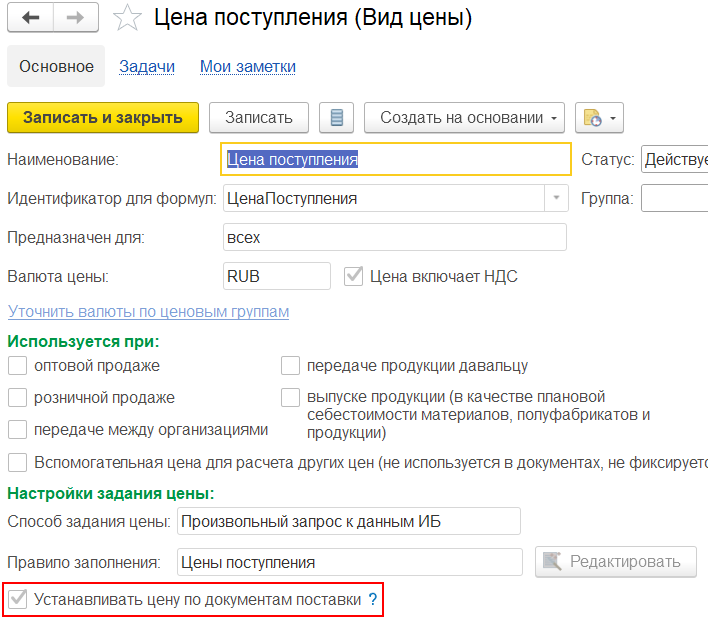708x627 pixels.
Task: Switch to the 'Задачи' tab
Action: (x=147, y=67)
